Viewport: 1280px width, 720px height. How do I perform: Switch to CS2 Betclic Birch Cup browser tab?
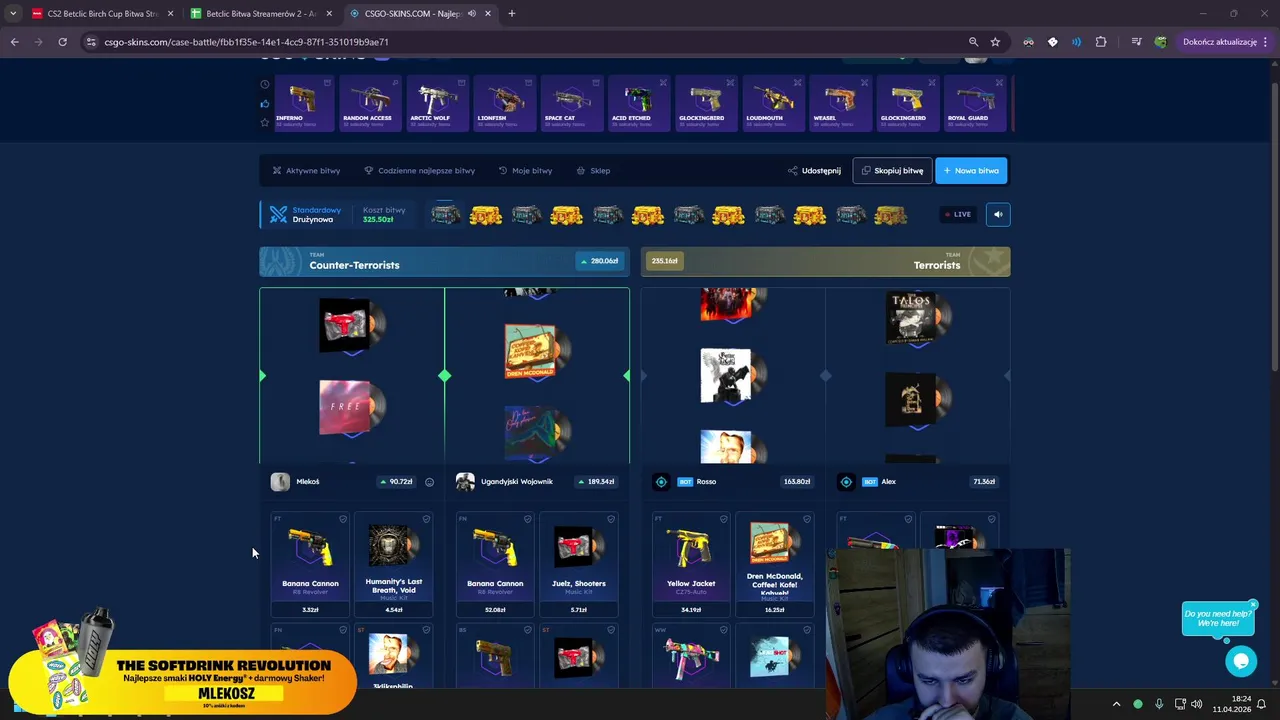[x=102, y=14]
